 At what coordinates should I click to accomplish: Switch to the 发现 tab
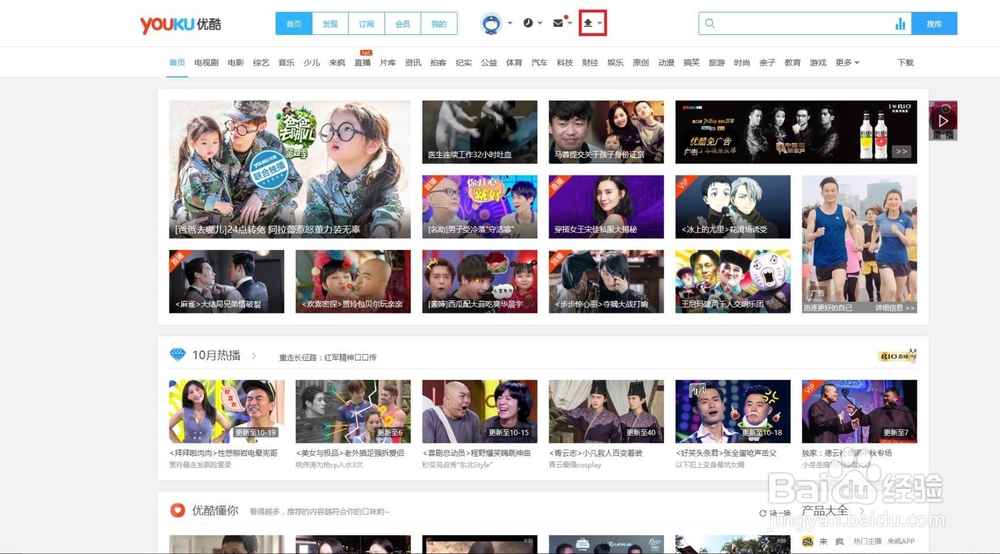330,24
